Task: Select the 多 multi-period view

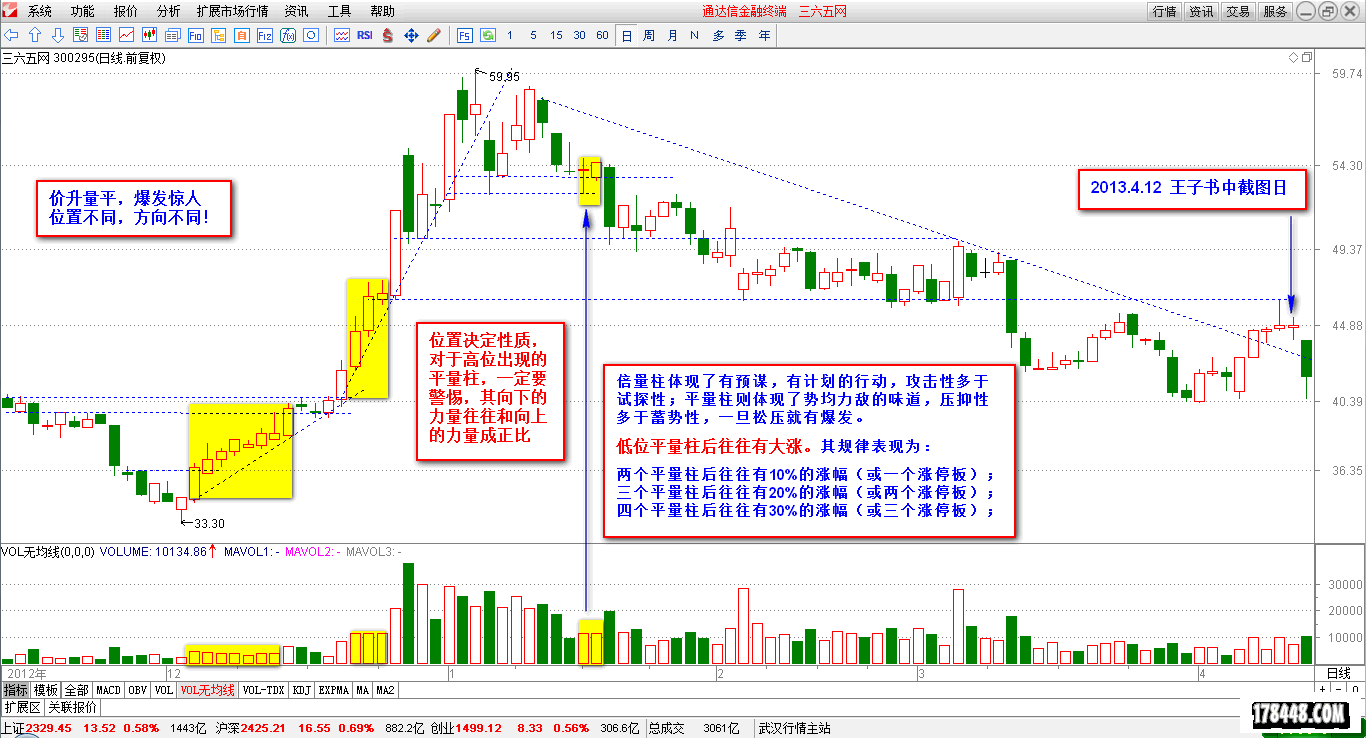Action: [x=718, y=35]
